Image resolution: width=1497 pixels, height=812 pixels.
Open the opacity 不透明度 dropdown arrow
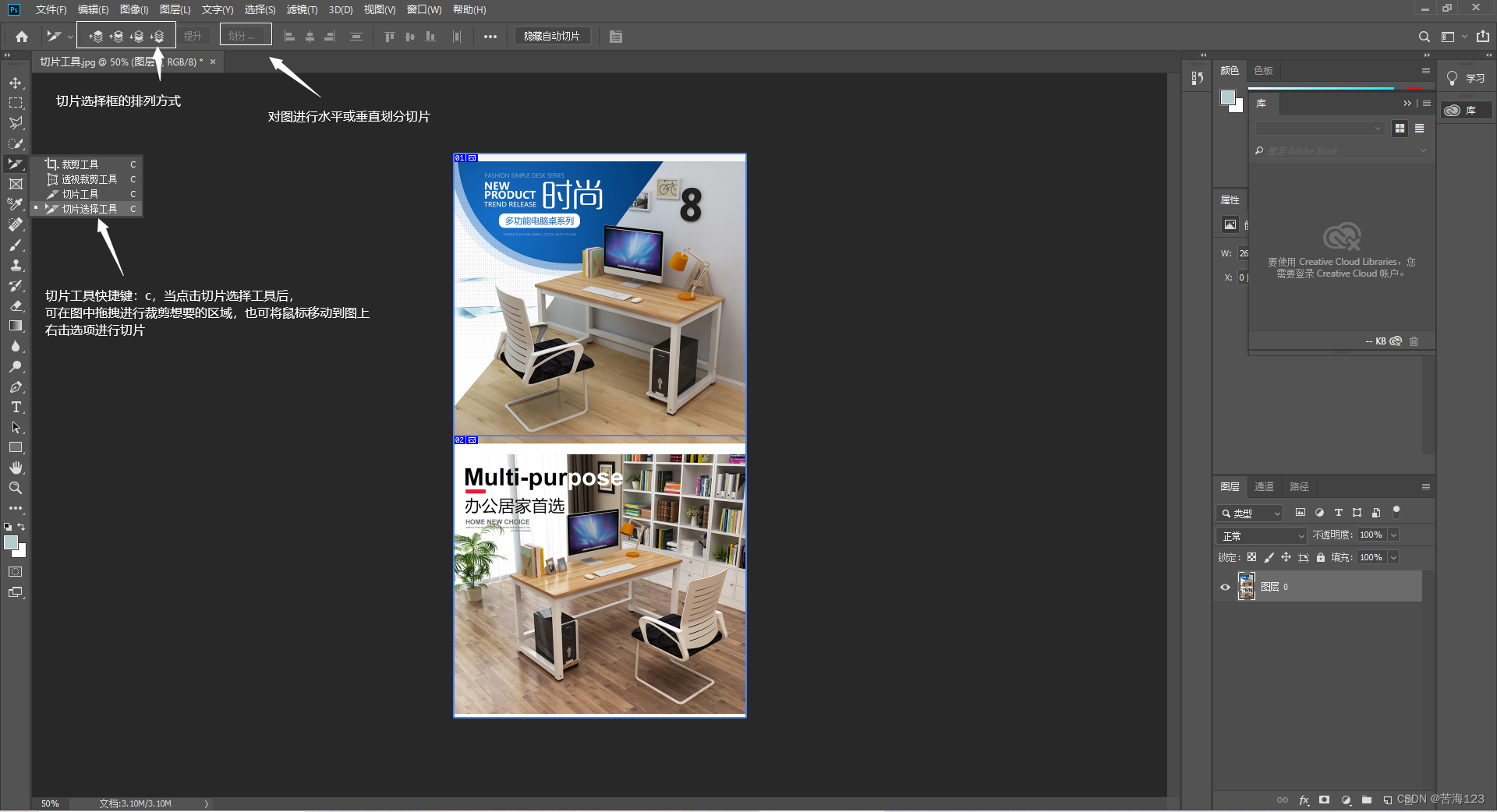pos(1393,535)
